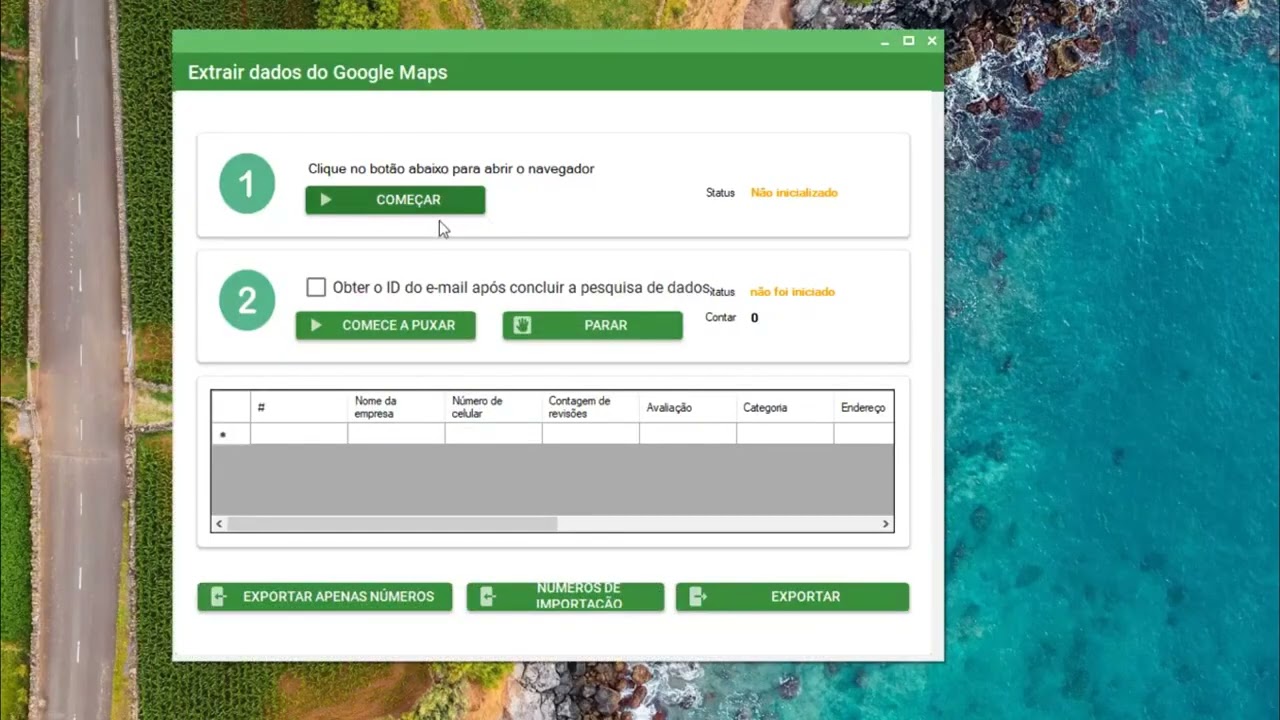Enable the Obter o ID do e-mail checkbox
Screen dimensions: 1280x720
[x=316, y=287]
